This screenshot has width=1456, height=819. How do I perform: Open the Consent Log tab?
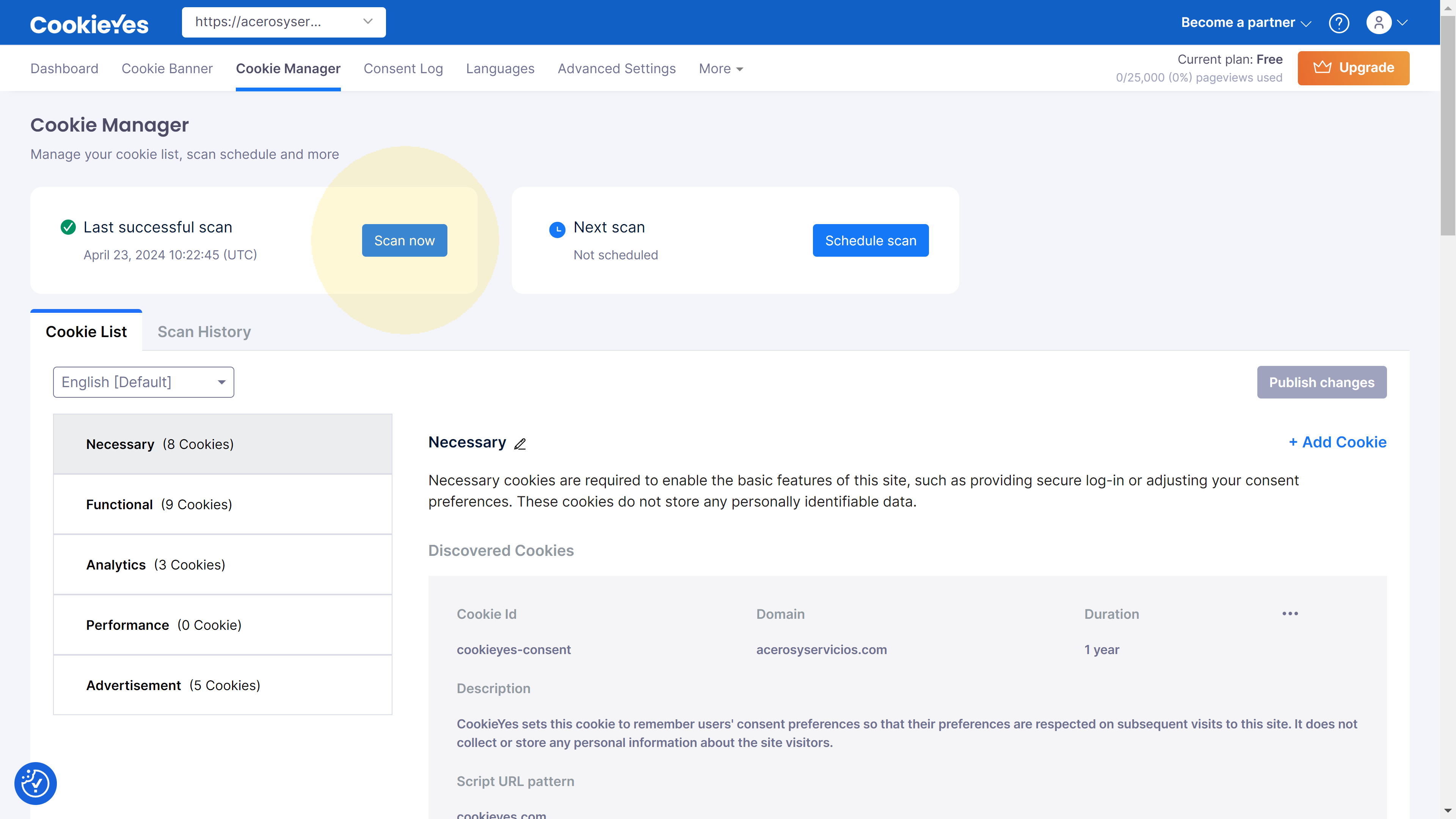tap(403, 68)
